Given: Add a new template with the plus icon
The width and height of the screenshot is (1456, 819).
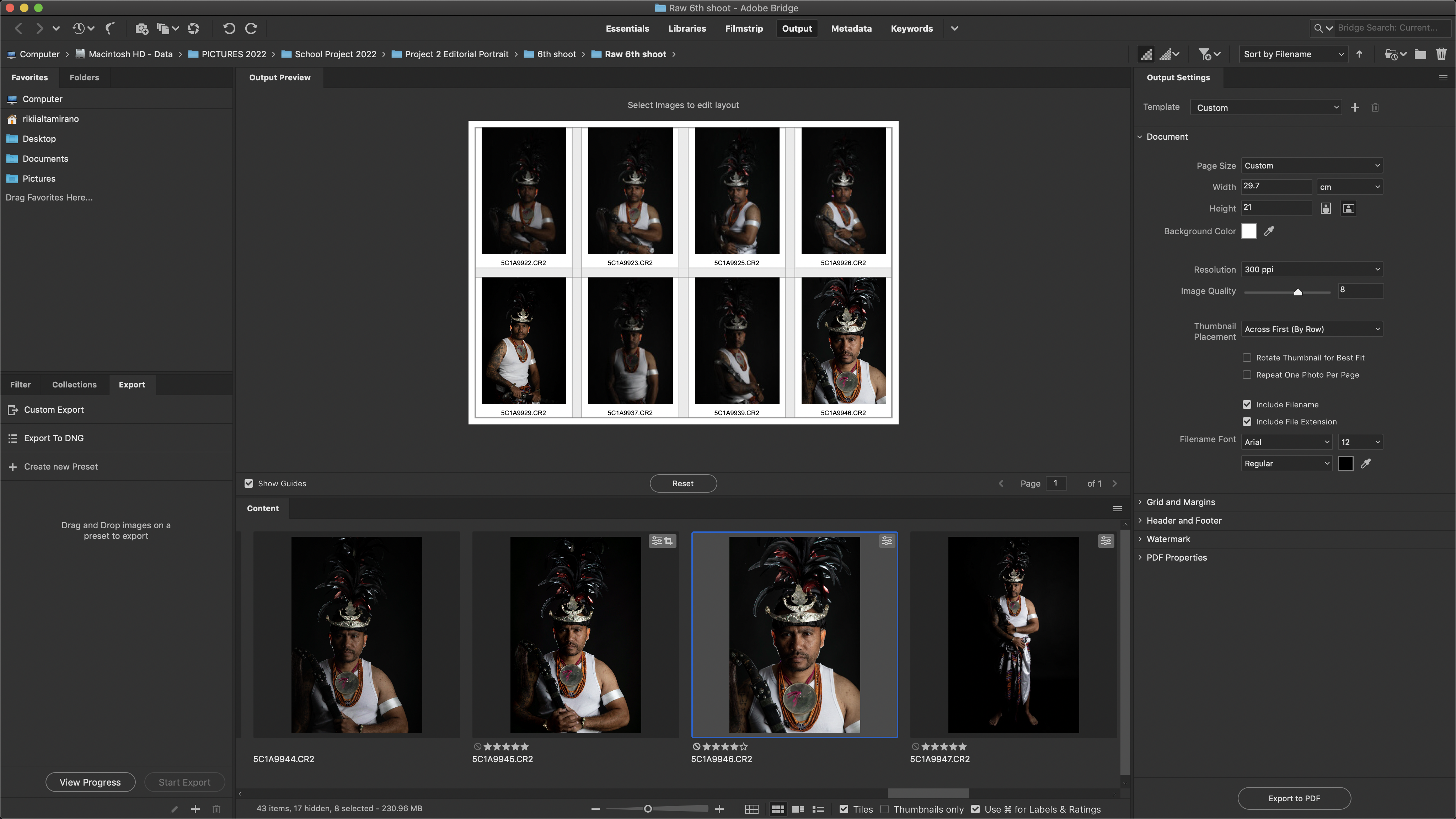Looking at the screenshot, I should click(x=1355, y=107).
